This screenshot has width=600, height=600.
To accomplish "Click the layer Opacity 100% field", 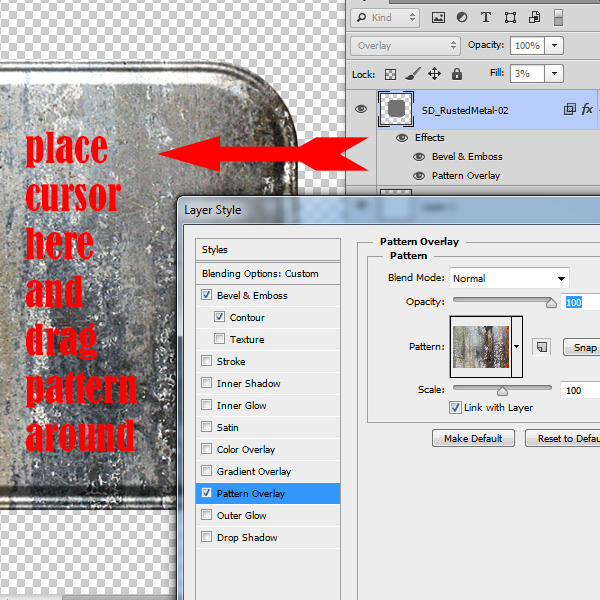I will point(527,46).
